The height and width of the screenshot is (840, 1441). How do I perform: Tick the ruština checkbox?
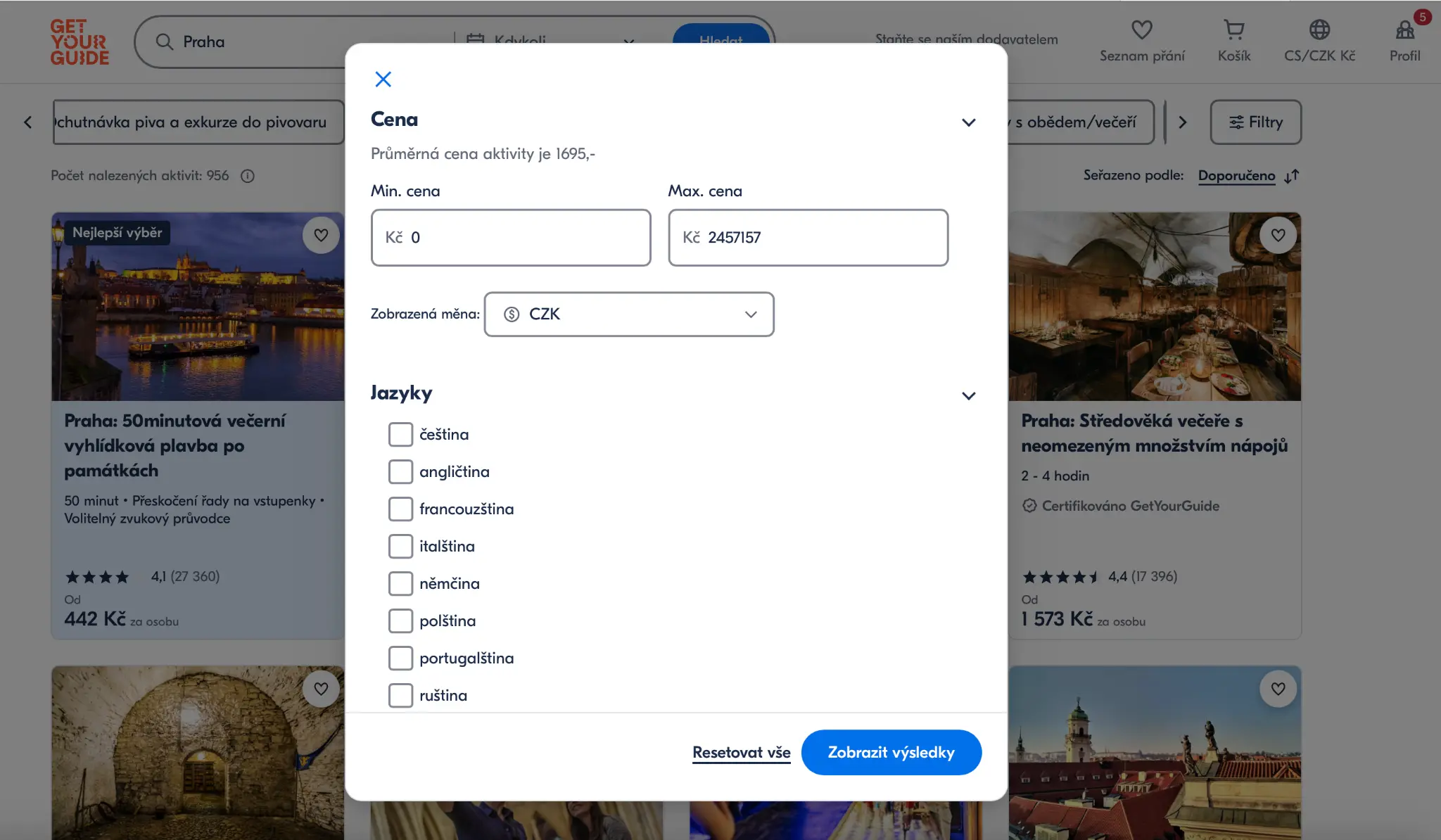point(400,696)
